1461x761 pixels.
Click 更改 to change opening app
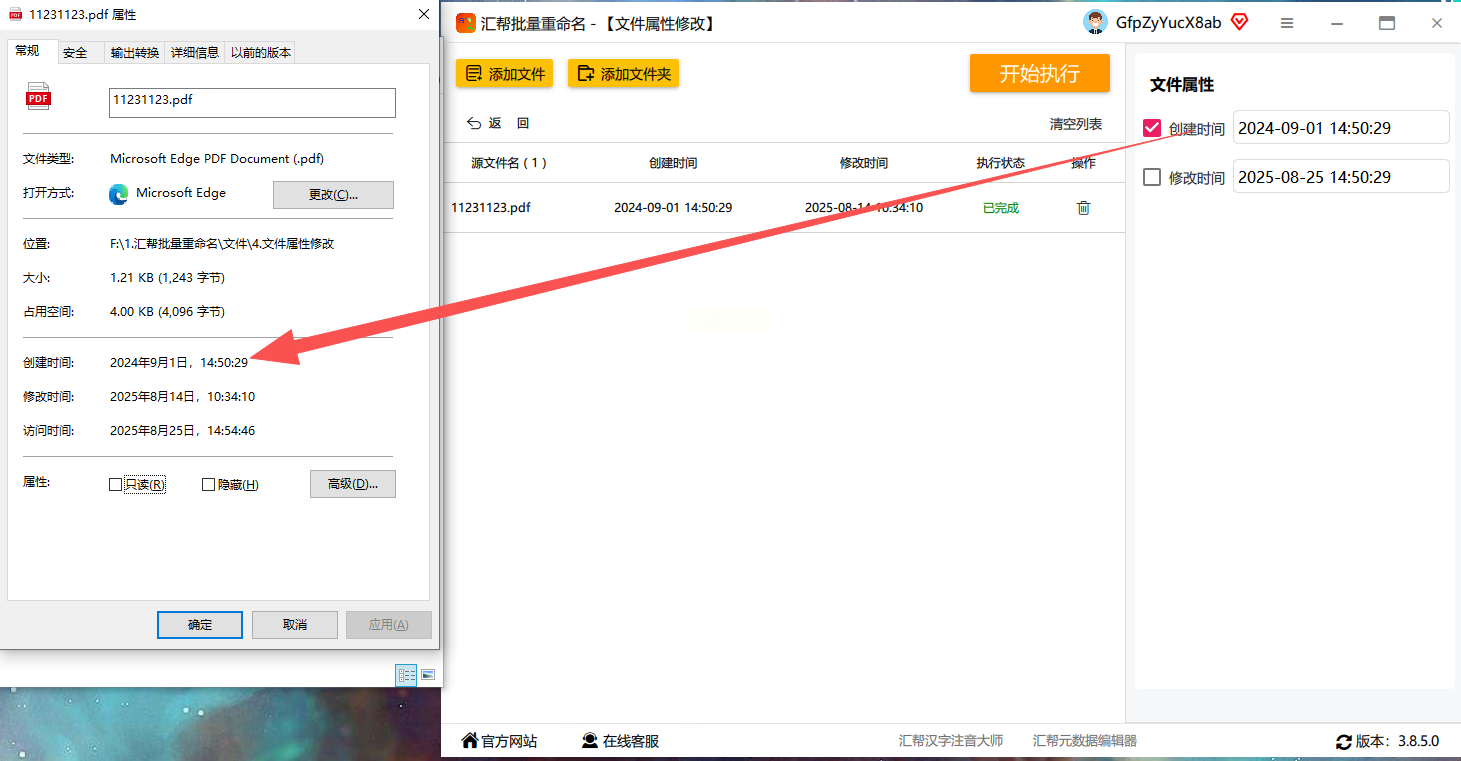click(333, 194)
